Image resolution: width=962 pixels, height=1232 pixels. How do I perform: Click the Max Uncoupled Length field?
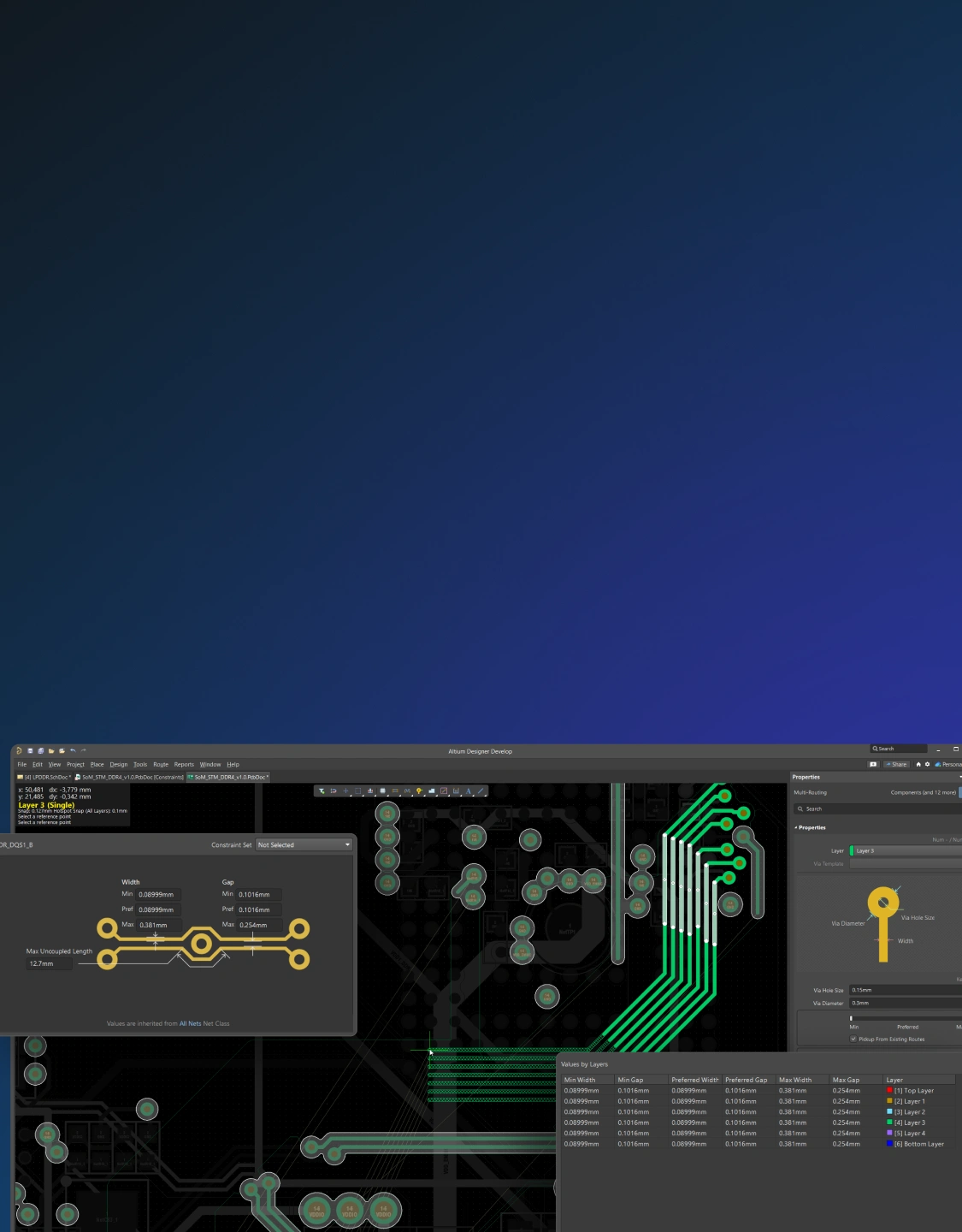pyautogui.click(x=49, y=964)
